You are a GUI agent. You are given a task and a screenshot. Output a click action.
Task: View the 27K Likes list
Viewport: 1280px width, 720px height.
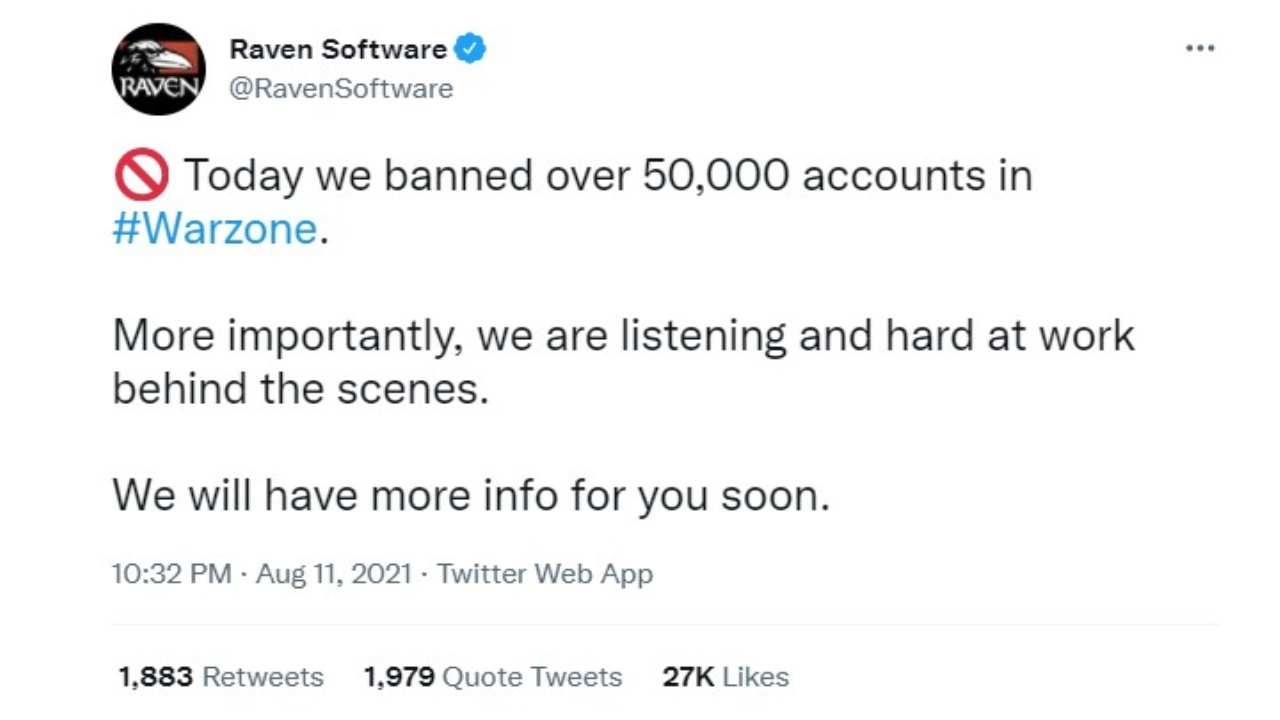click(x=725, y=677)
